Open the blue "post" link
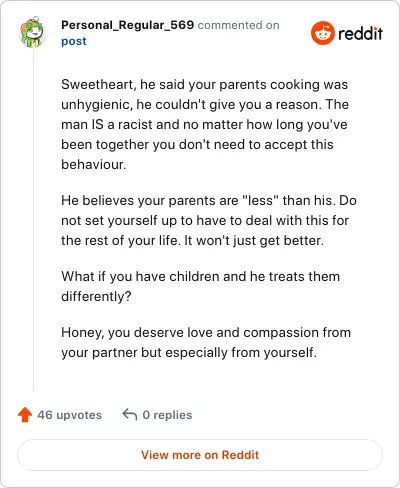The image size is (400, 488). (74, 41)
